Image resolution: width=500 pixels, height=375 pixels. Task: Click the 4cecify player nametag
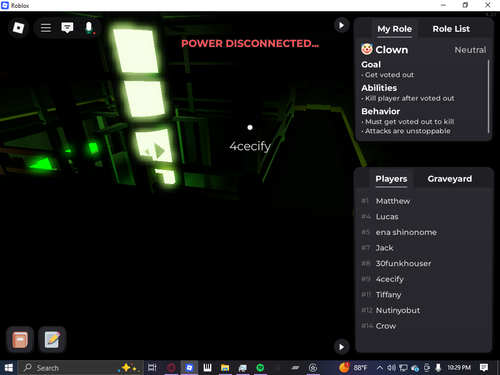(x=250, y=146)
